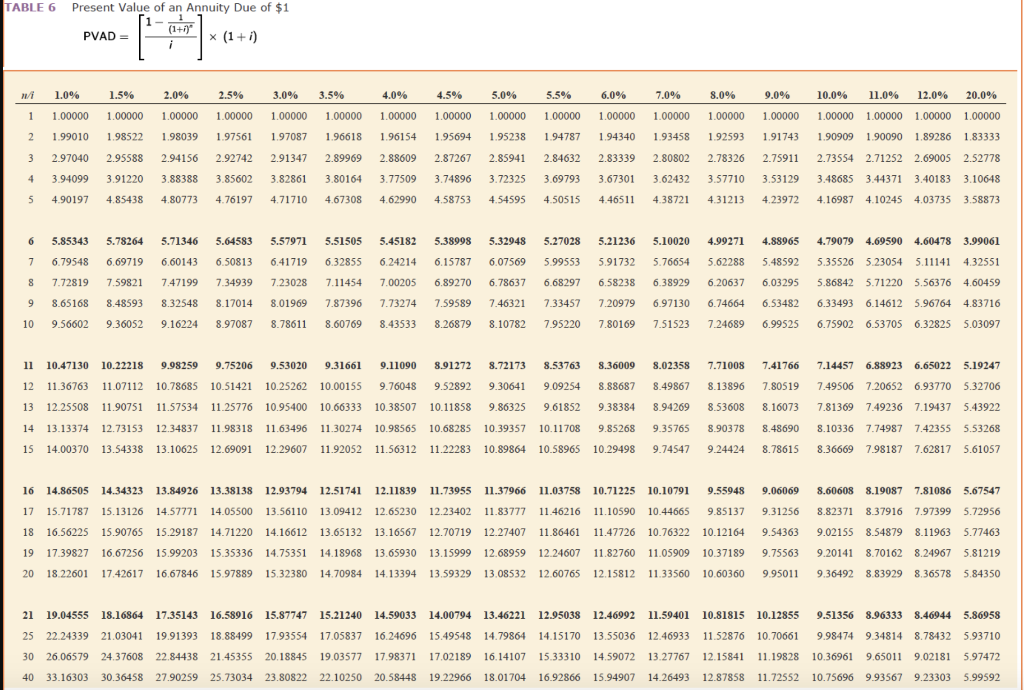Select value 9.55948 under 8.0% column
Image resolution: width=1024 pixels, height=690 pixels.
click(x=726, y=490)
